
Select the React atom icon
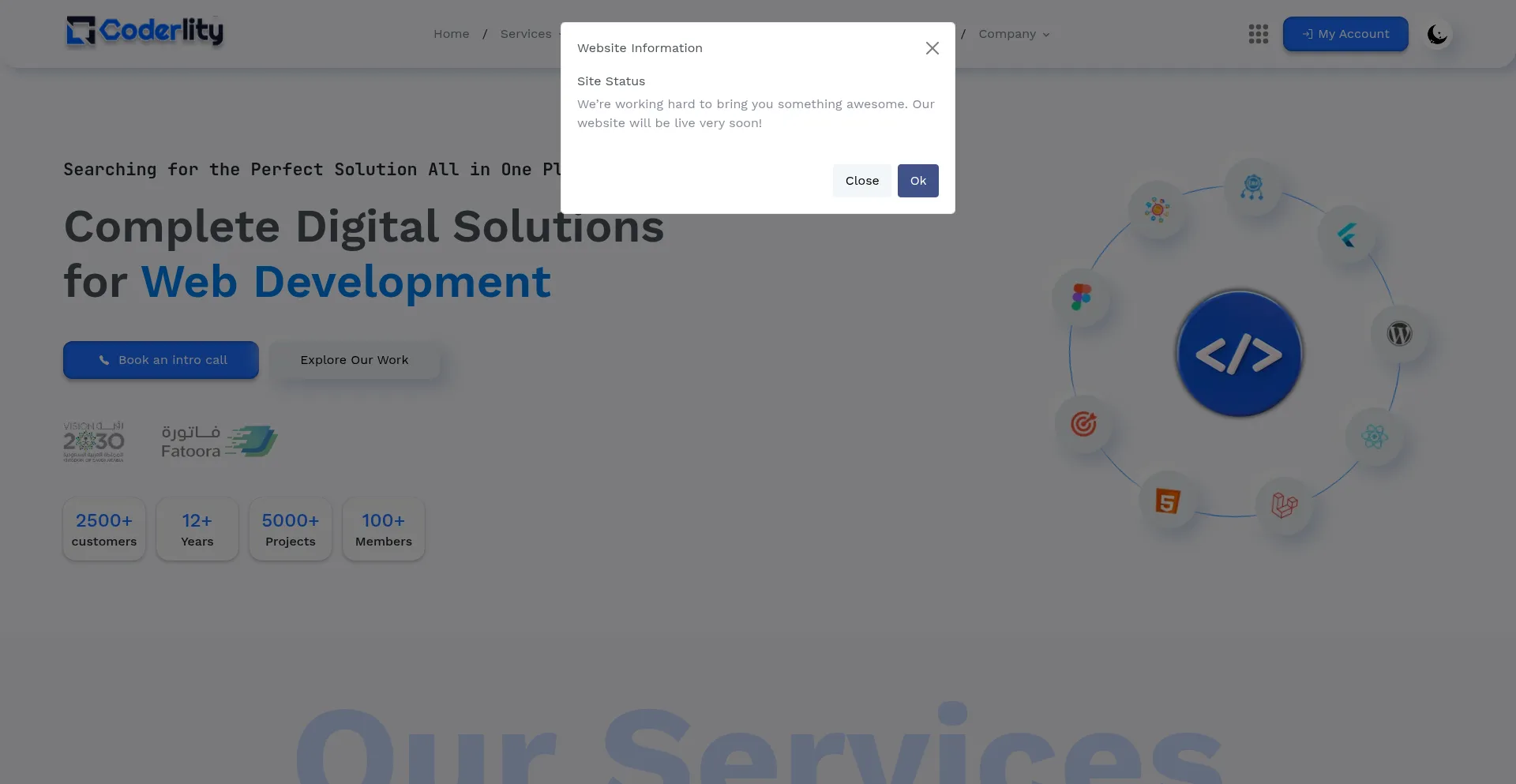[1375, 437]
